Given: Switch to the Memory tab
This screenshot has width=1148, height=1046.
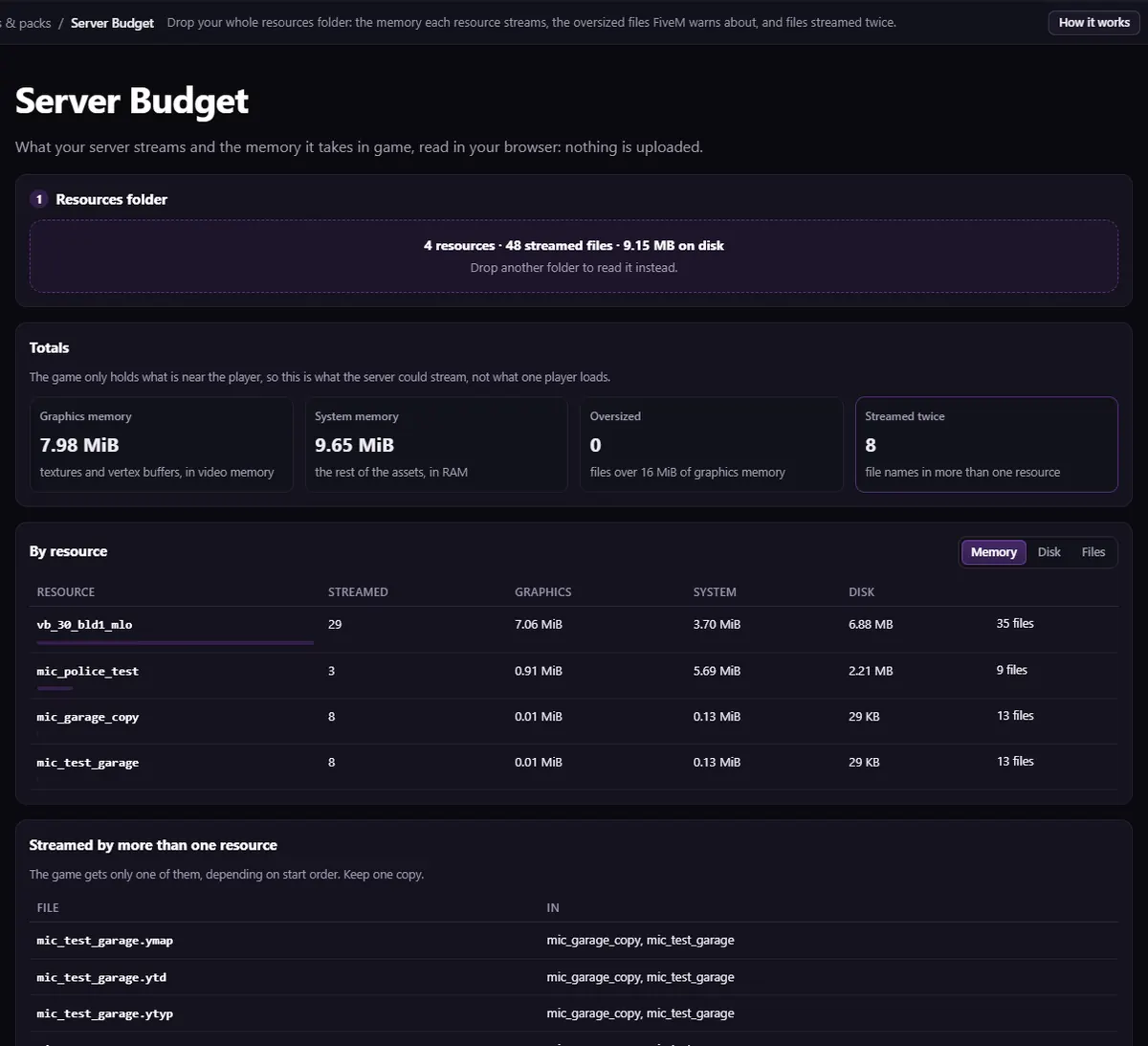Looking at the screenshot, I should tap(993, 552).
